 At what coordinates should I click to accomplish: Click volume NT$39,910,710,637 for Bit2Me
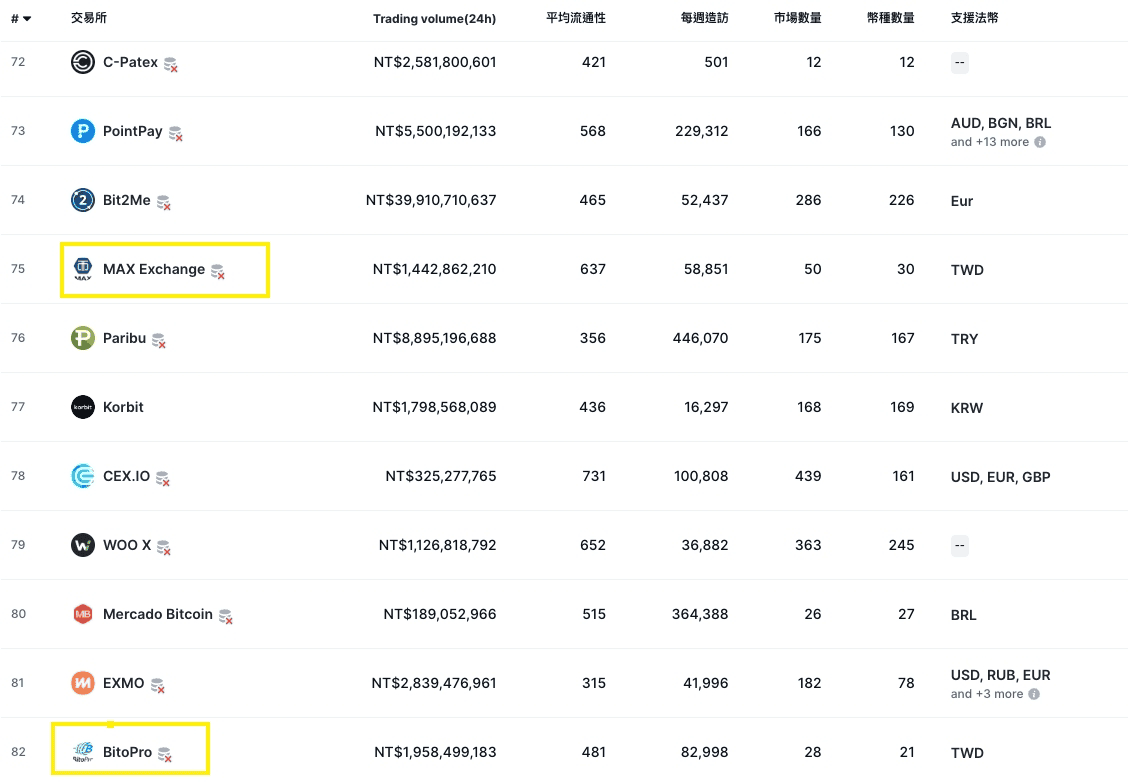[x=431, y=200]
